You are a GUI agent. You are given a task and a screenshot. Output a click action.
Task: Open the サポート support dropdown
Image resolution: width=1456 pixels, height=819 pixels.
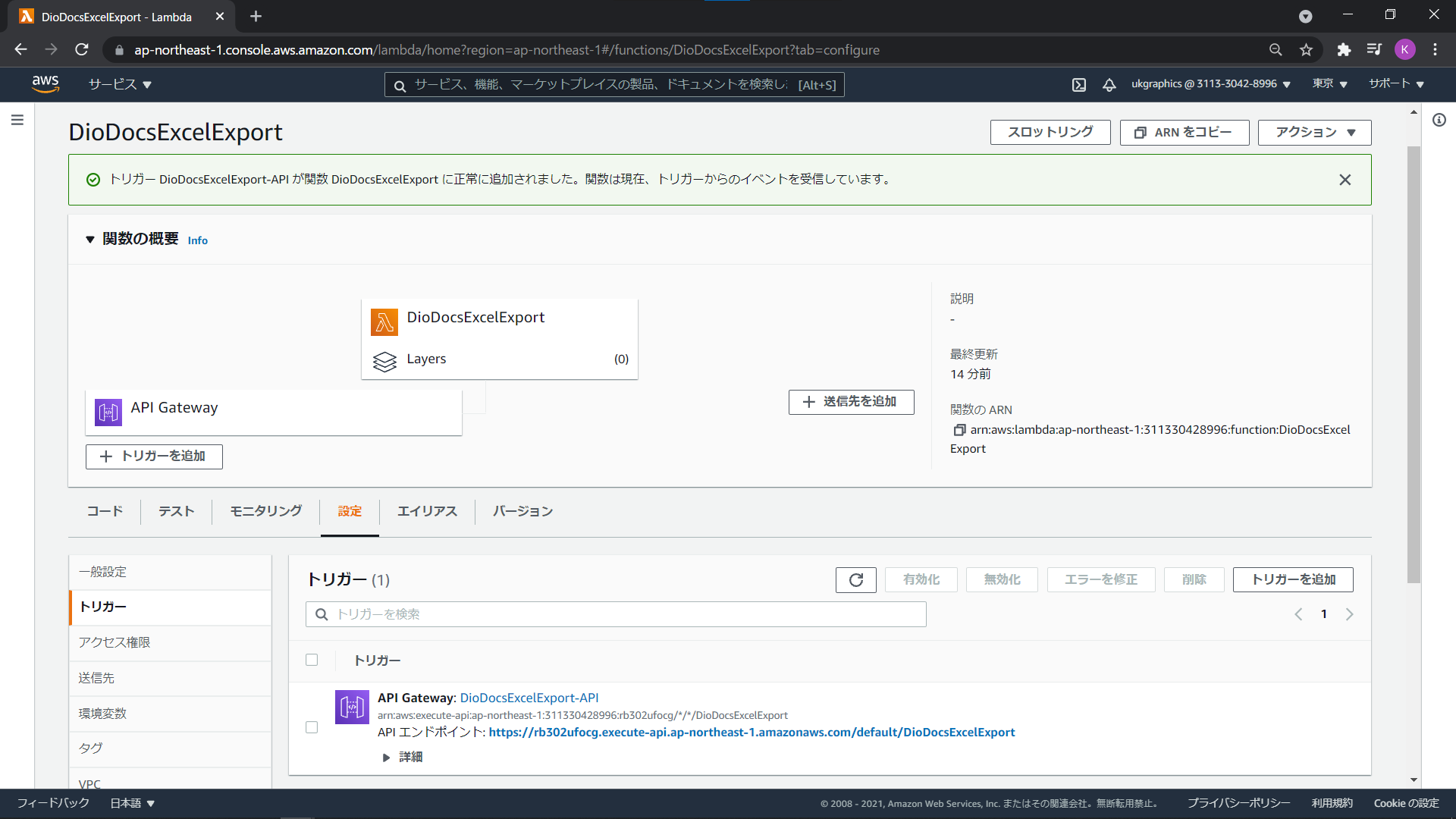click(x=1397, y=84)
